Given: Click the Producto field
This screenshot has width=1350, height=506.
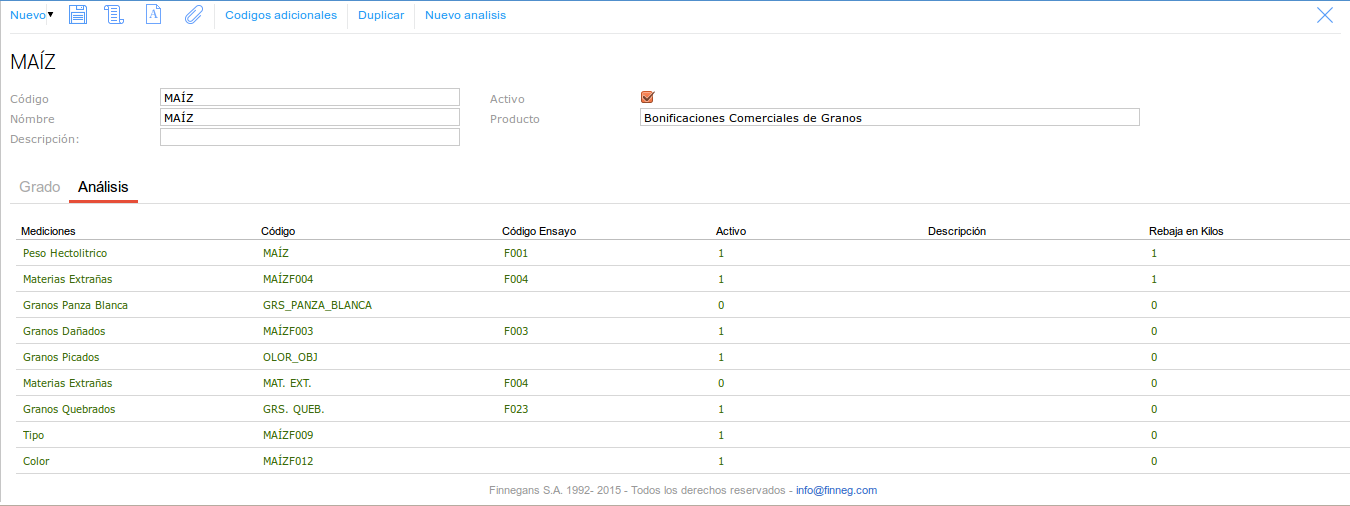Looking at the screenshot, I should [889, 117].
